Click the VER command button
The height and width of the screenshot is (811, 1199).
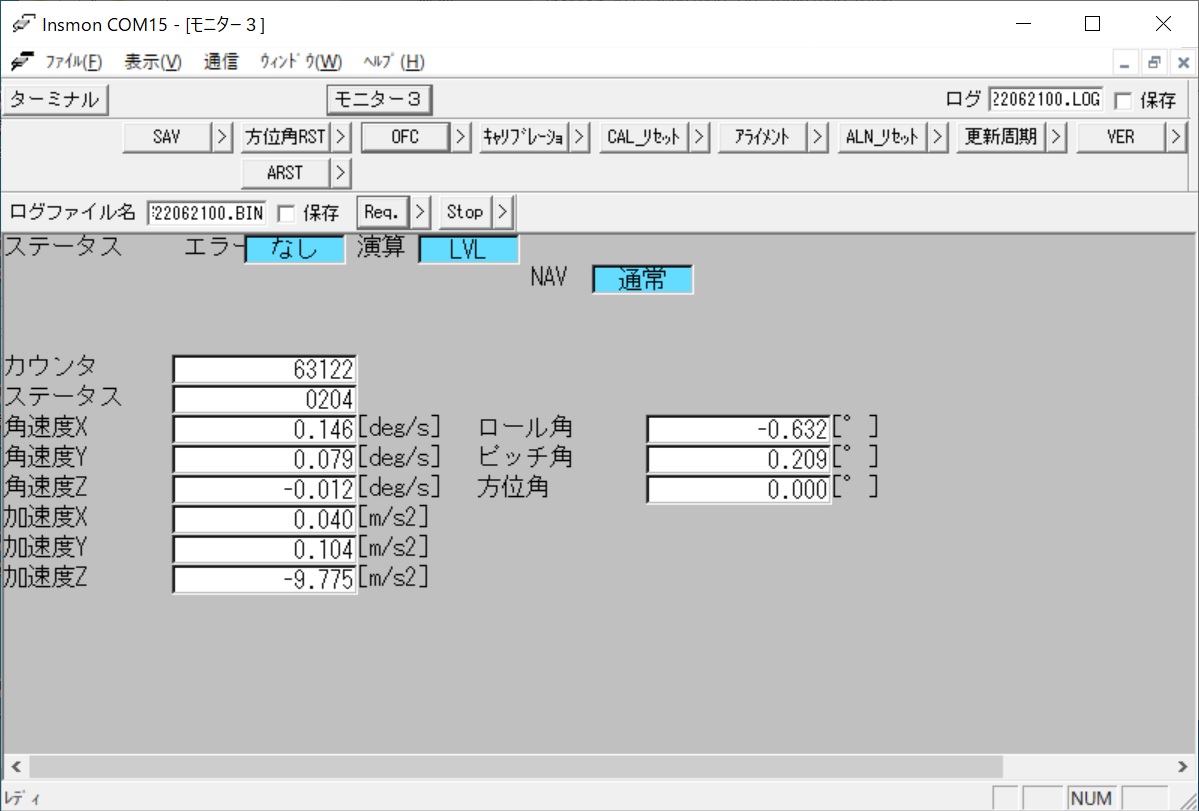tap(1121, 137)
